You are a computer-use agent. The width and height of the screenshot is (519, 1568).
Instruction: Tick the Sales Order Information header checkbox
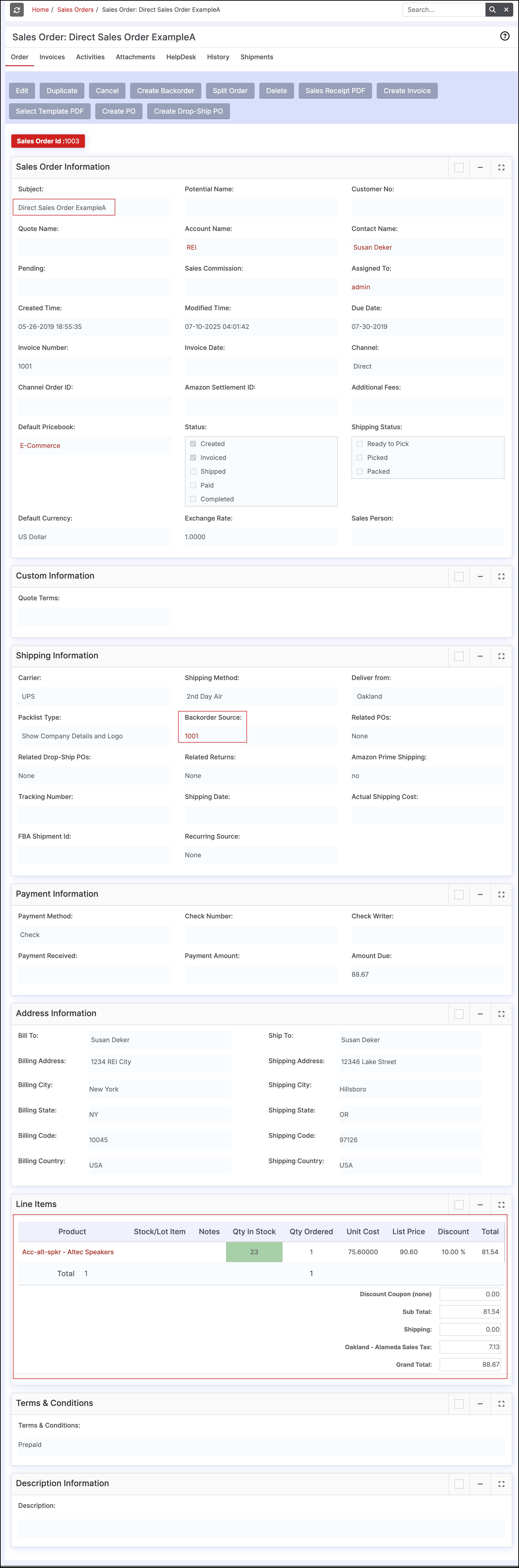pos(459,167)
